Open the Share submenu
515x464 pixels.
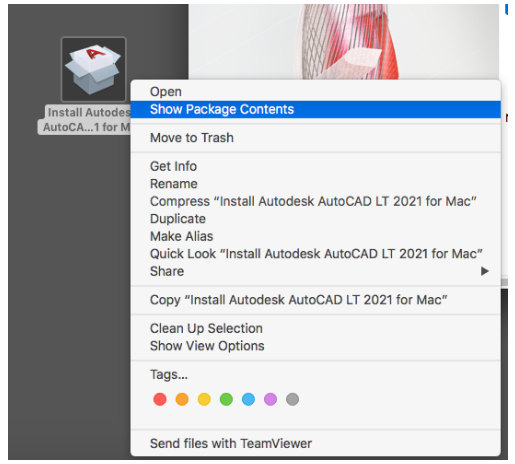(x=316, y=271)
